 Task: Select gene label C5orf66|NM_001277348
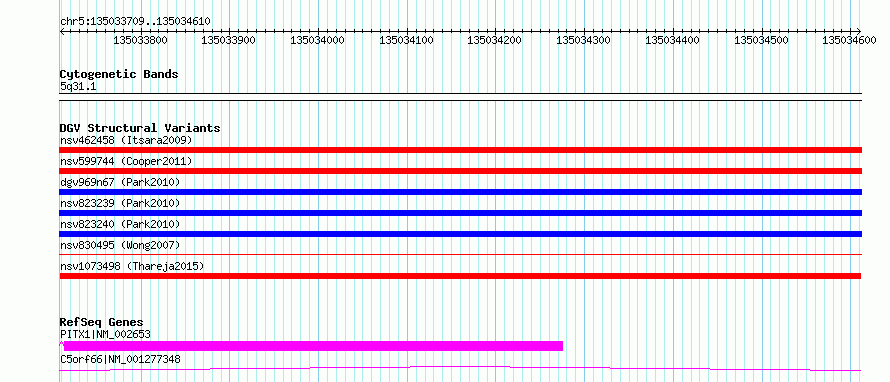click(x=120, y=359)
